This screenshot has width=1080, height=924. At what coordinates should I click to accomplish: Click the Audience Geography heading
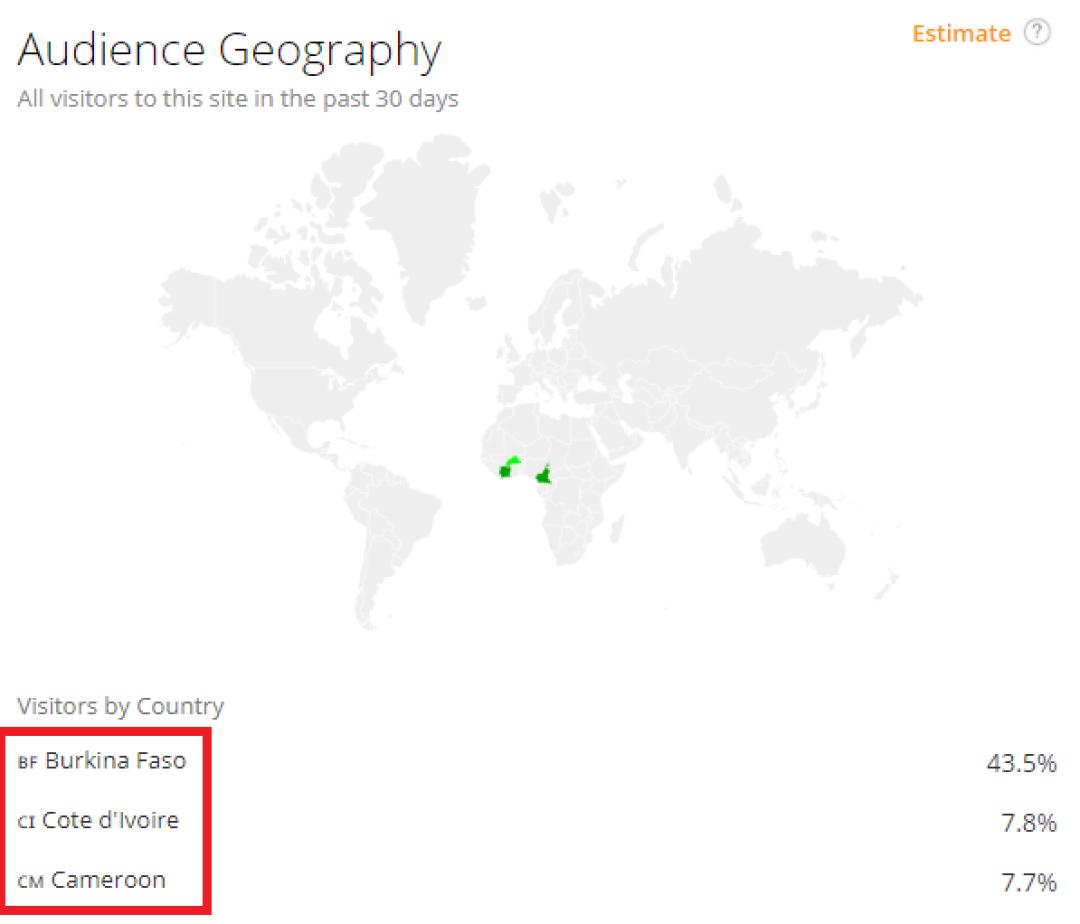229,50
